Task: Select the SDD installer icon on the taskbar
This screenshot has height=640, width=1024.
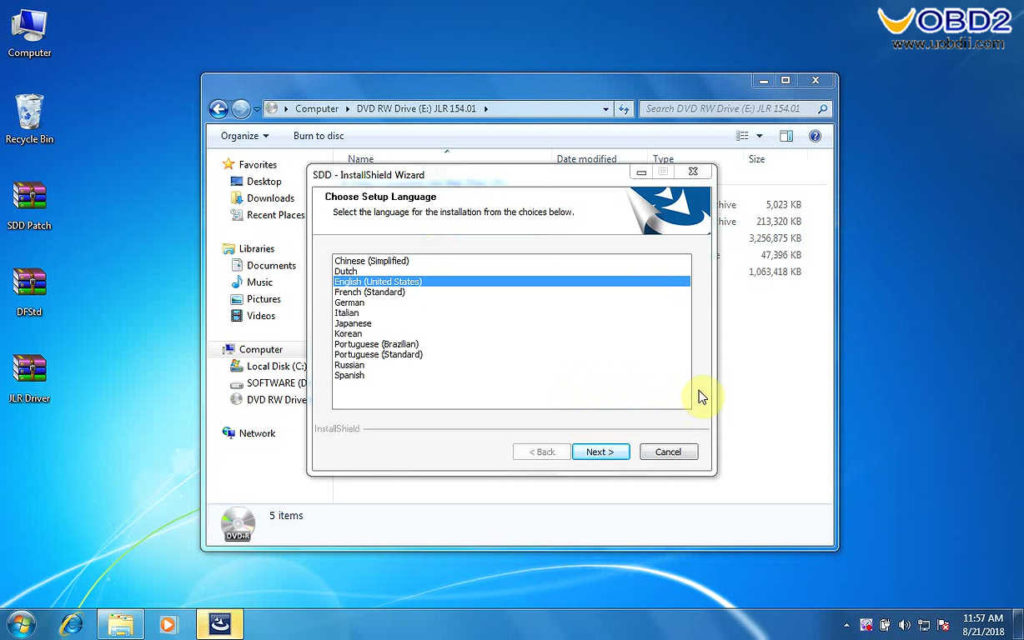Action: [x=219, y=623]
